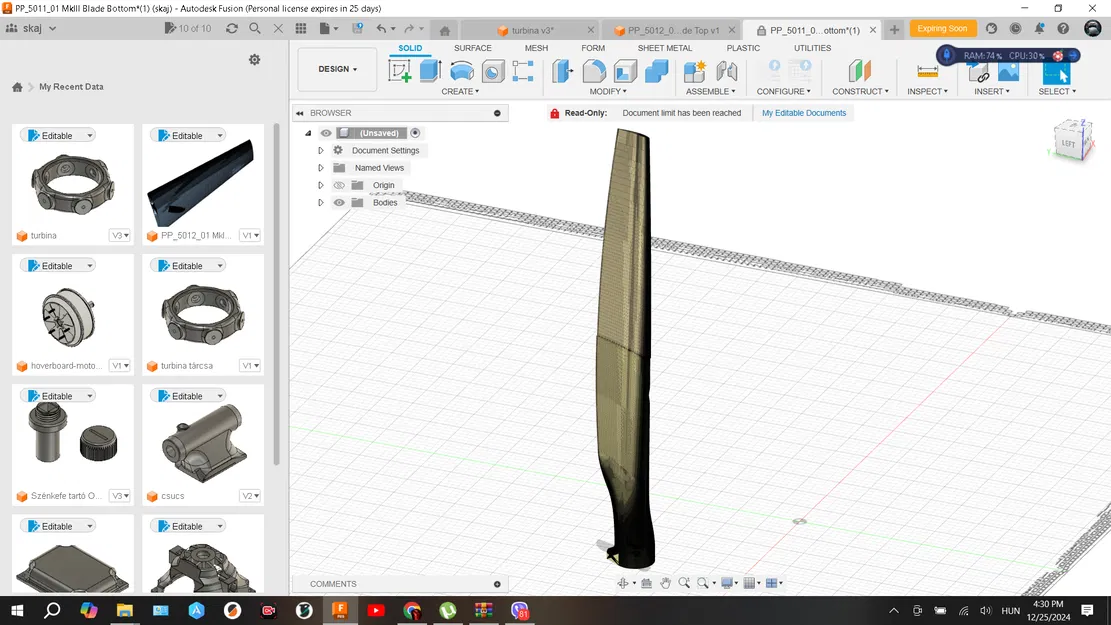Screen dimensions: 1111x625
Task: Click the ViewCube LEFT face
Action: tap(1068, 144)
